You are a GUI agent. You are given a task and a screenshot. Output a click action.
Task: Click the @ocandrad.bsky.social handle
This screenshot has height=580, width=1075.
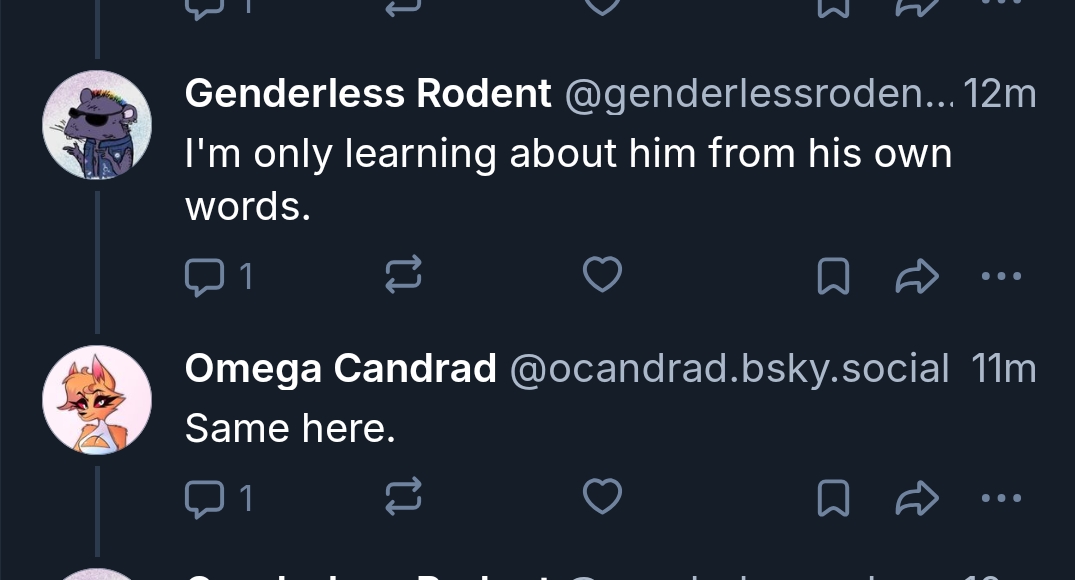point(729,369)
